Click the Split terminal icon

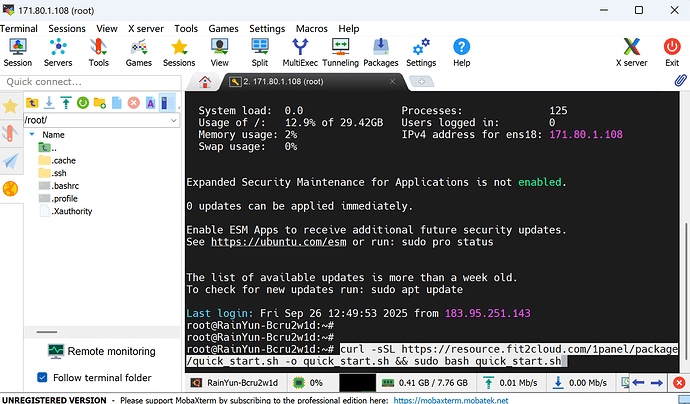[259, 52]
